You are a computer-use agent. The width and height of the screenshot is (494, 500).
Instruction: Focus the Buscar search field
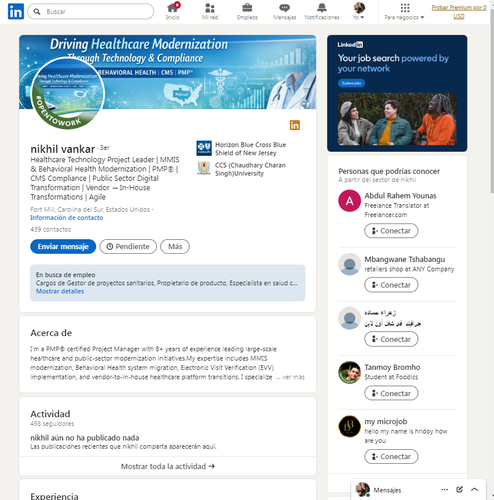tap(91, 12)
